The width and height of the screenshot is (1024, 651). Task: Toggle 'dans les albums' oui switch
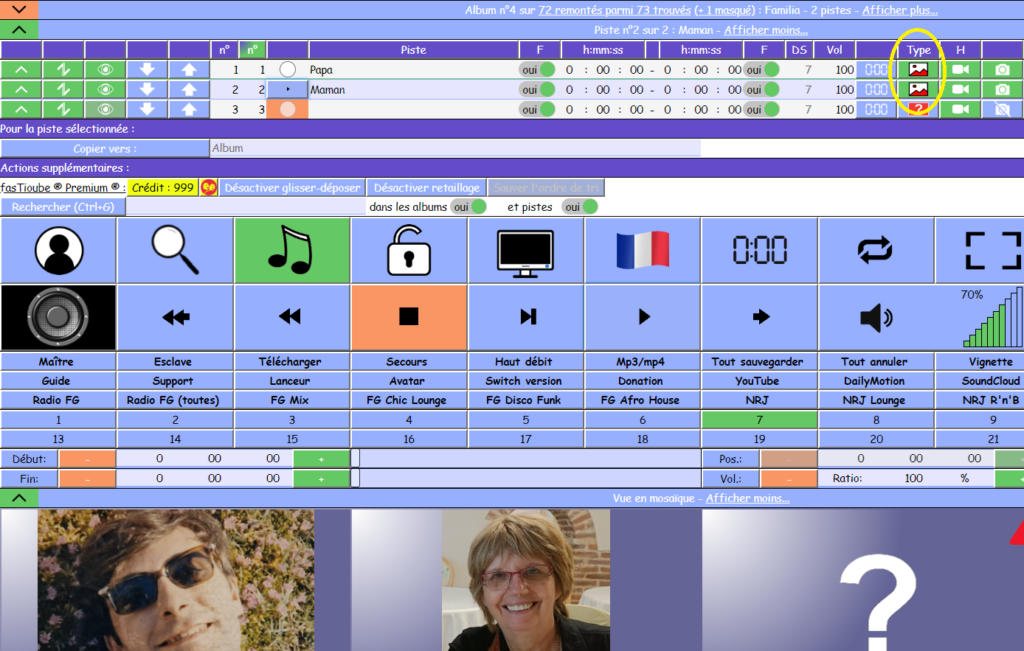tap(468, 207)
